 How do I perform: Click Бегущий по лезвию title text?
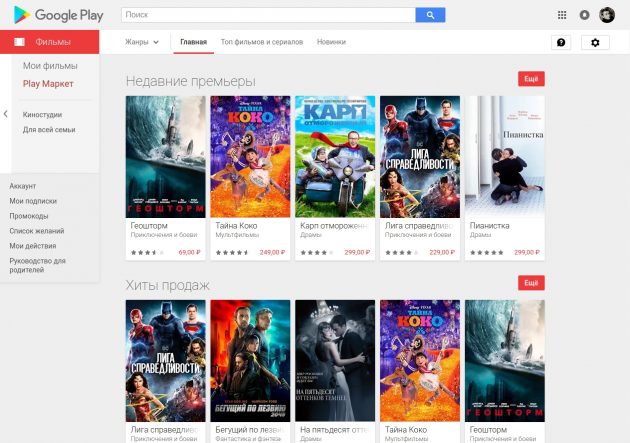[250, 430]
